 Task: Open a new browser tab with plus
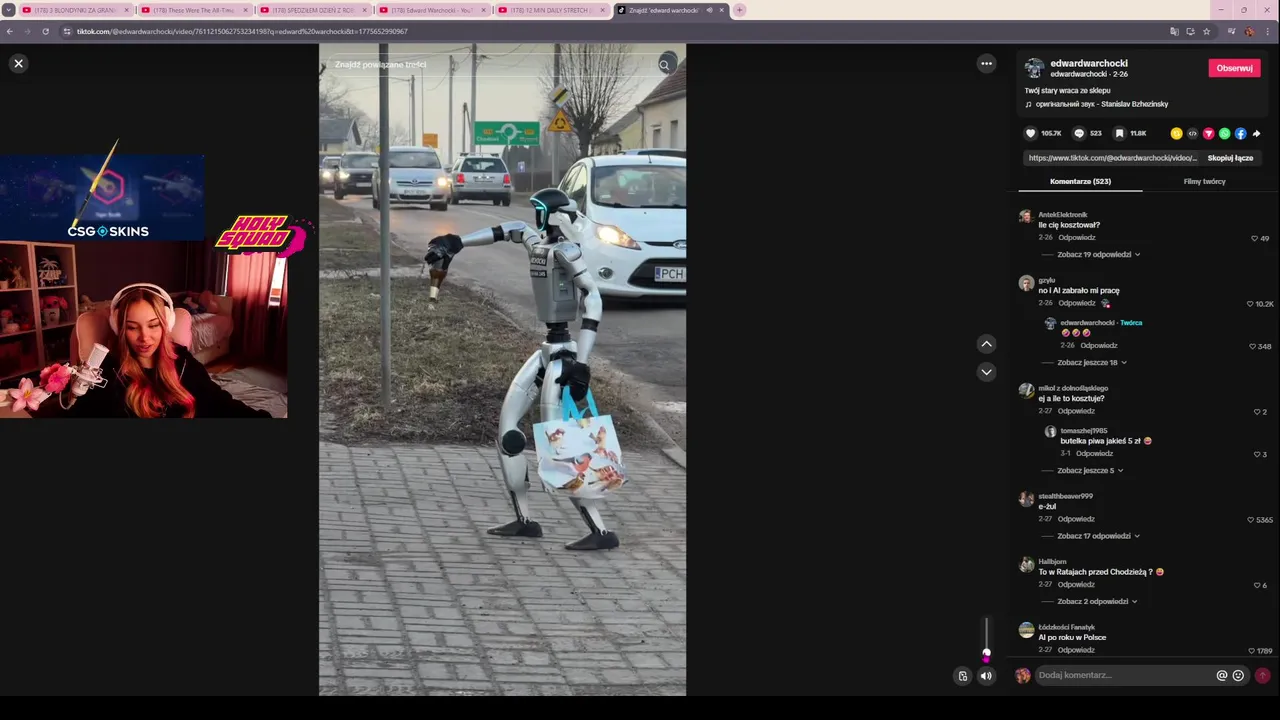(x=739, y=10)
